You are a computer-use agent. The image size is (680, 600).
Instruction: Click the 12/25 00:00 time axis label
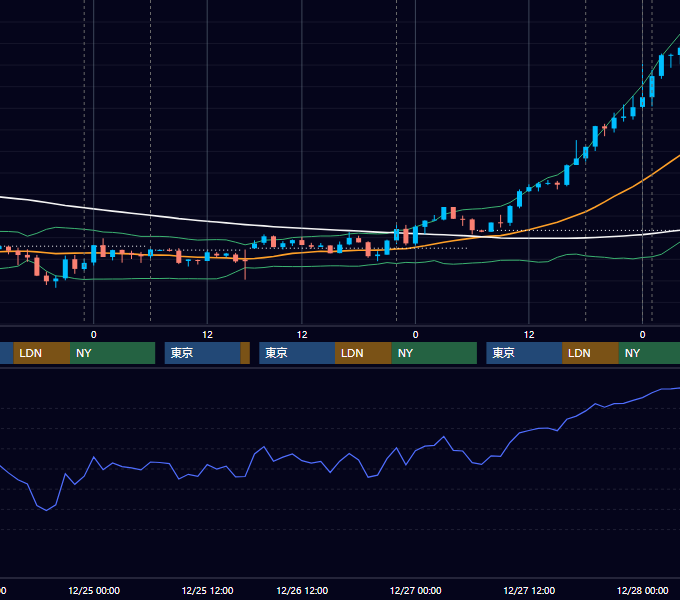point(94,590)
